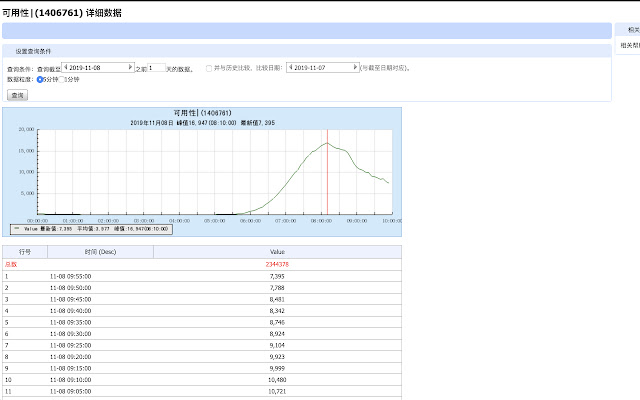640x400 pixels.
Task: Click the value 9,999 in row 9
Action: click(277, 368)
